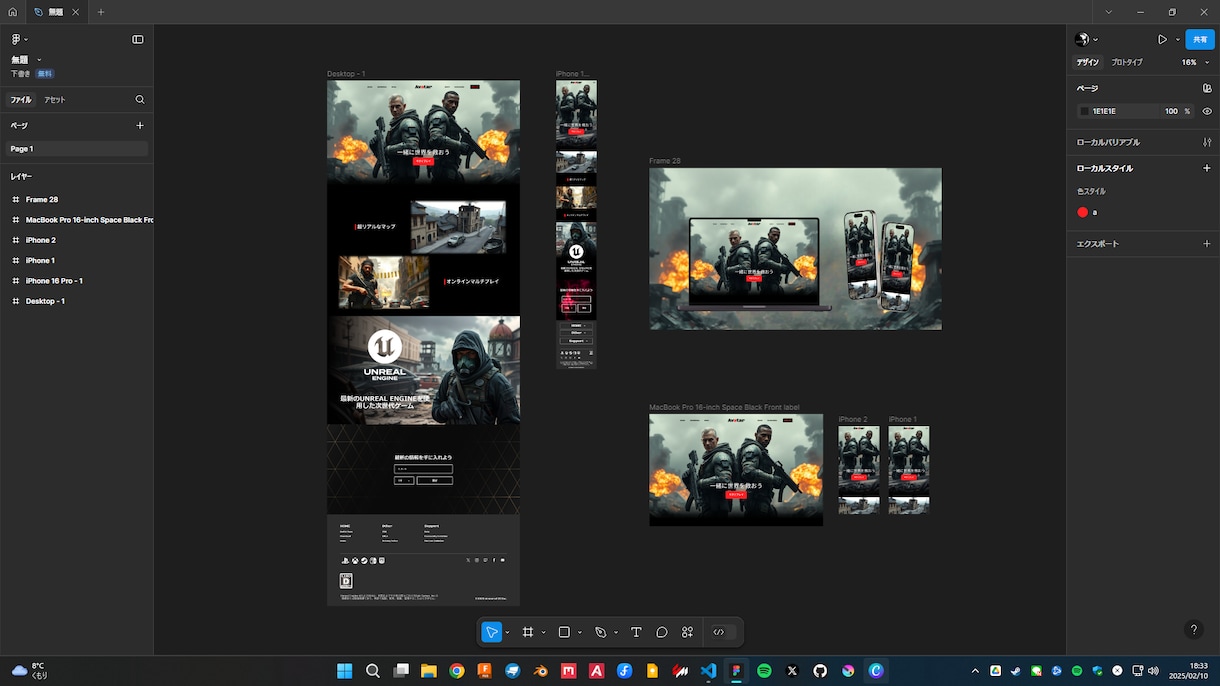The height and width of the screenshot is (686, 1220).
Task: Switch to the デザイン tab
Action: point(1087,62)
